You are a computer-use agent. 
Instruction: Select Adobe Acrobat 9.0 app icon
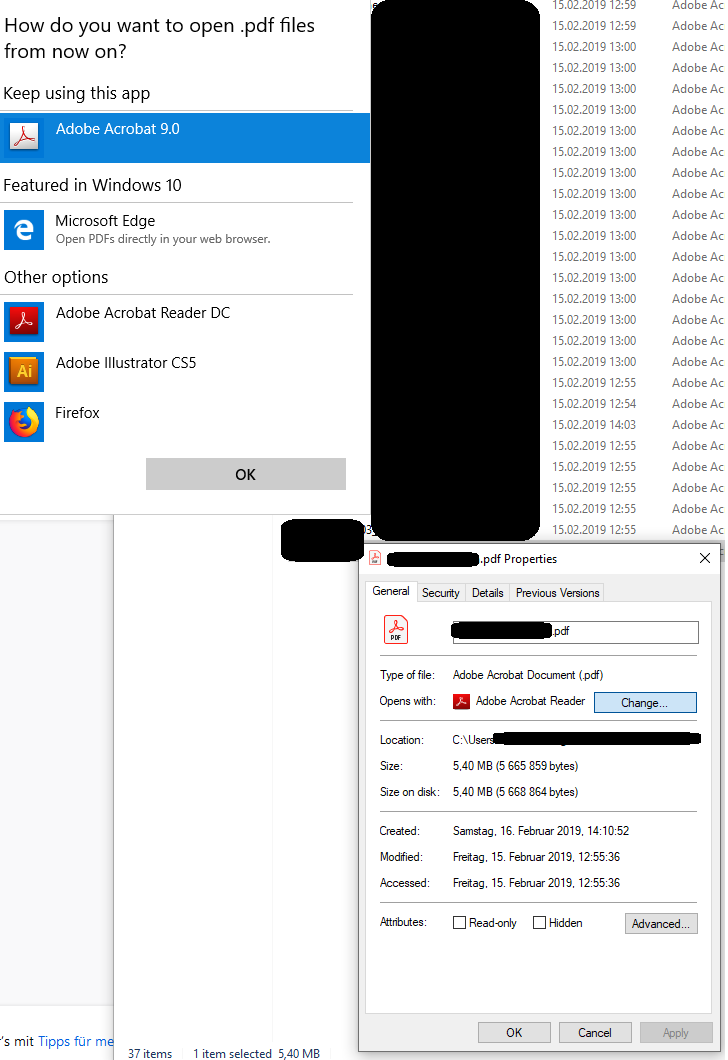[24, 138]
